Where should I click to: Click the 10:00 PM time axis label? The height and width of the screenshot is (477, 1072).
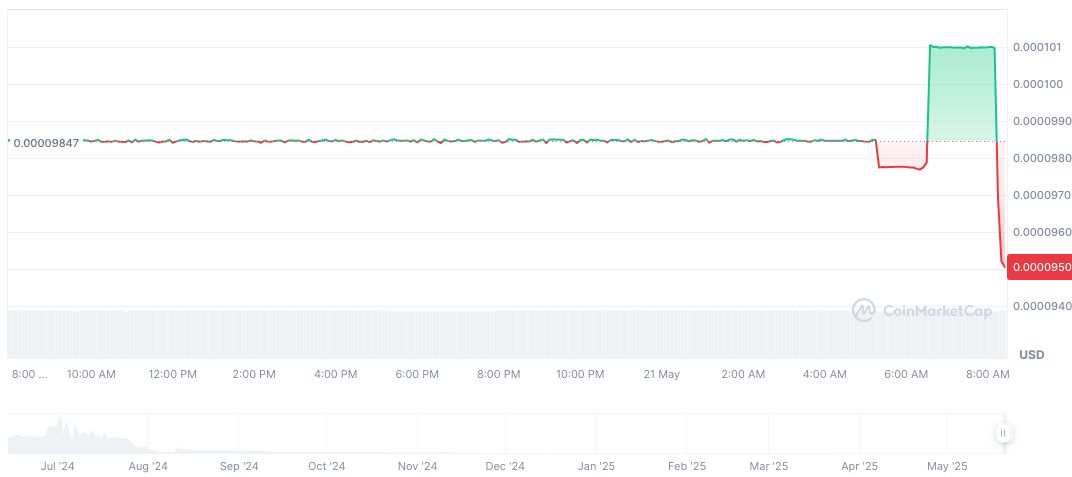[x=580, y=374]
